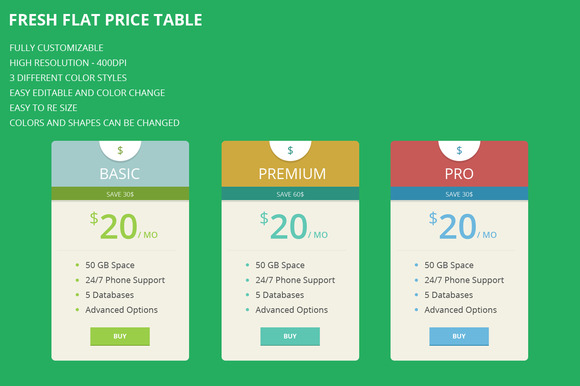The height and width of the screenshot is (386, 580).
Task: Click 24/7 Phone Support in the Basic list
Action: pyautogui.click(x=125, y=280)
